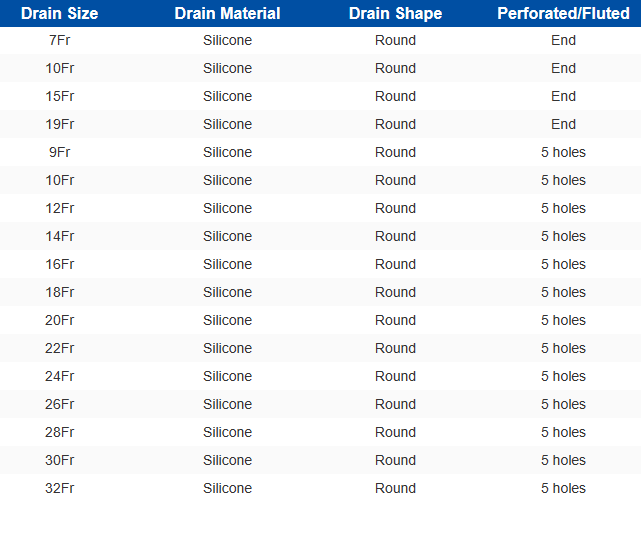This screenshot has height=541, width=641.
Task: Click the Drain Material column header
Action: [227, 14]
